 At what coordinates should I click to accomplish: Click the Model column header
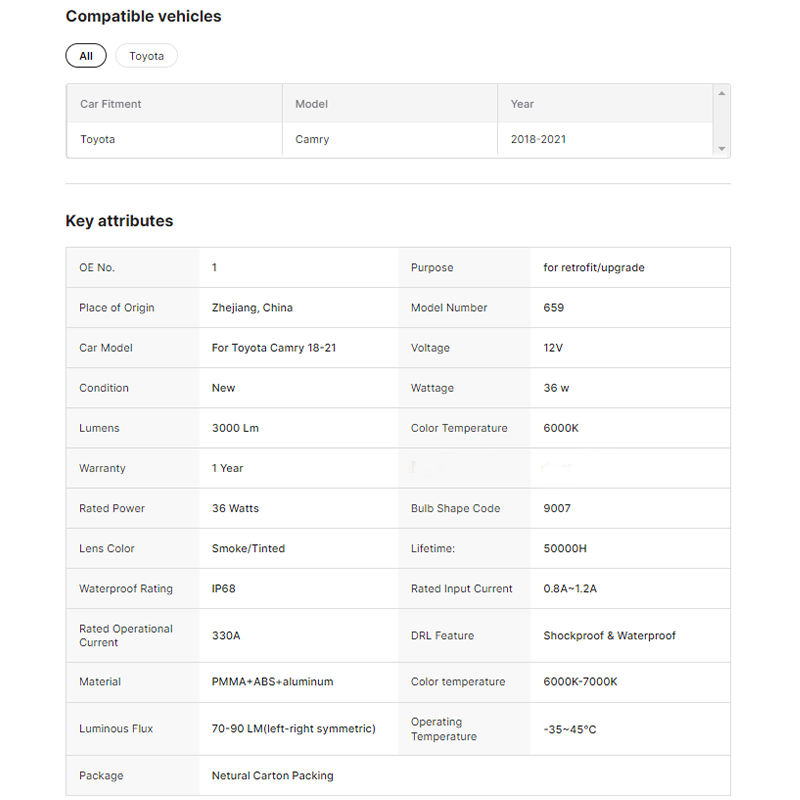(311, 104)
